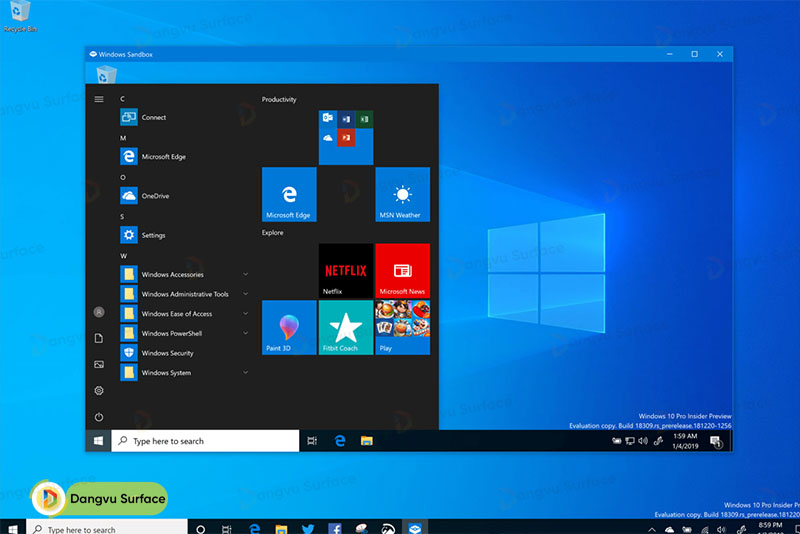Screen dimensions: 800x534
Task: Click the letter O header in the app list
Action: (x=122, y=177)
